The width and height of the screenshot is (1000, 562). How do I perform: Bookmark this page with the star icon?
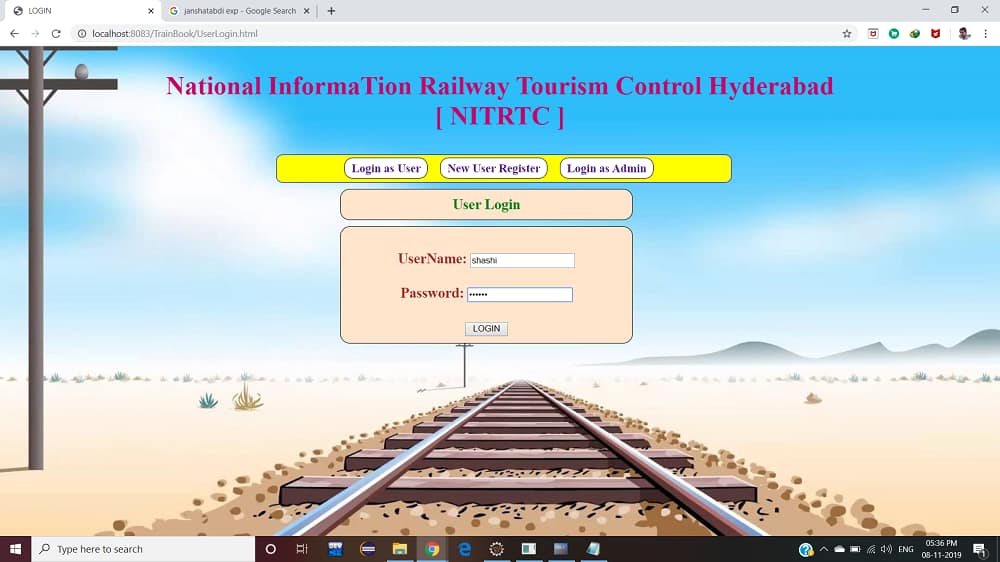tap(847, 33)
